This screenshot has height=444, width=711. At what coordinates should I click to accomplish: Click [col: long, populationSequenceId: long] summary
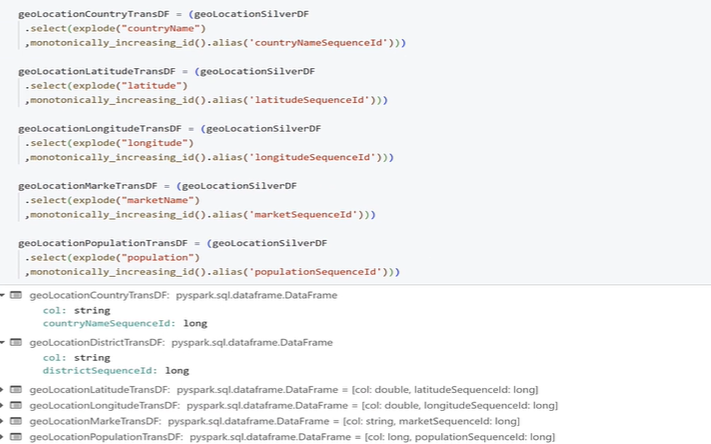460,437
